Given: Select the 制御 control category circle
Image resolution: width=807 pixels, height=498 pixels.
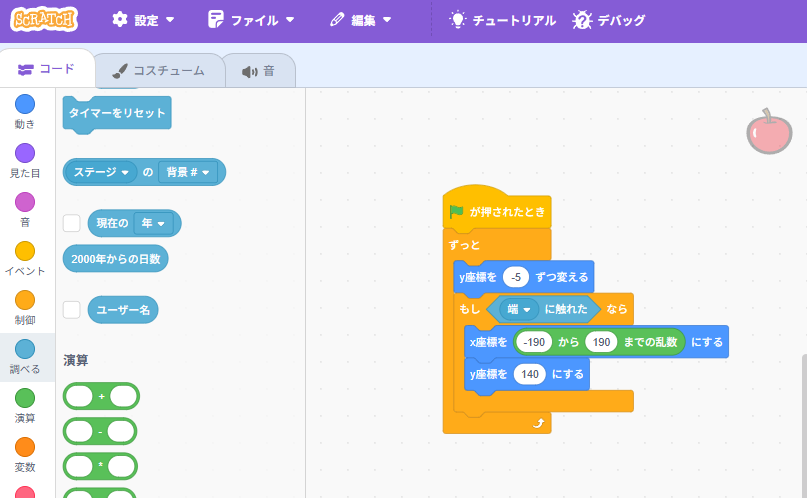Looking at the screenshot, I should click(x=25, y=300).
